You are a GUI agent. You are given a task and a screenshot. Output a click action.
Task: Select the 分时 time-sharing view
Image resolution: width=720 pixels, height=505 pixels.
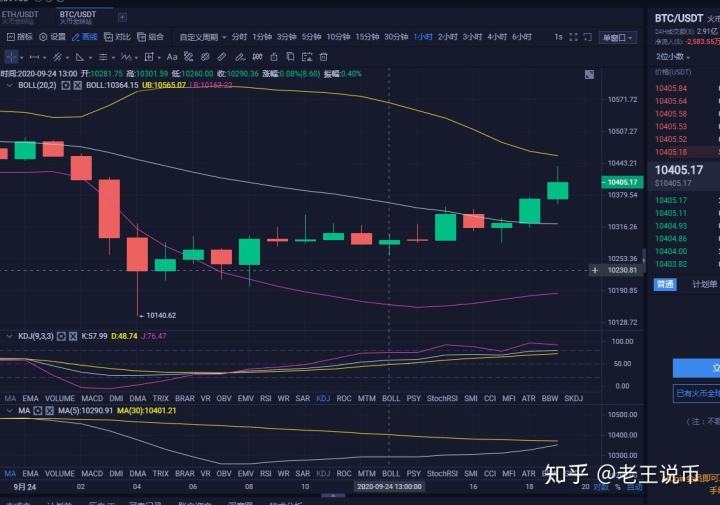click(x=239, y=37)
